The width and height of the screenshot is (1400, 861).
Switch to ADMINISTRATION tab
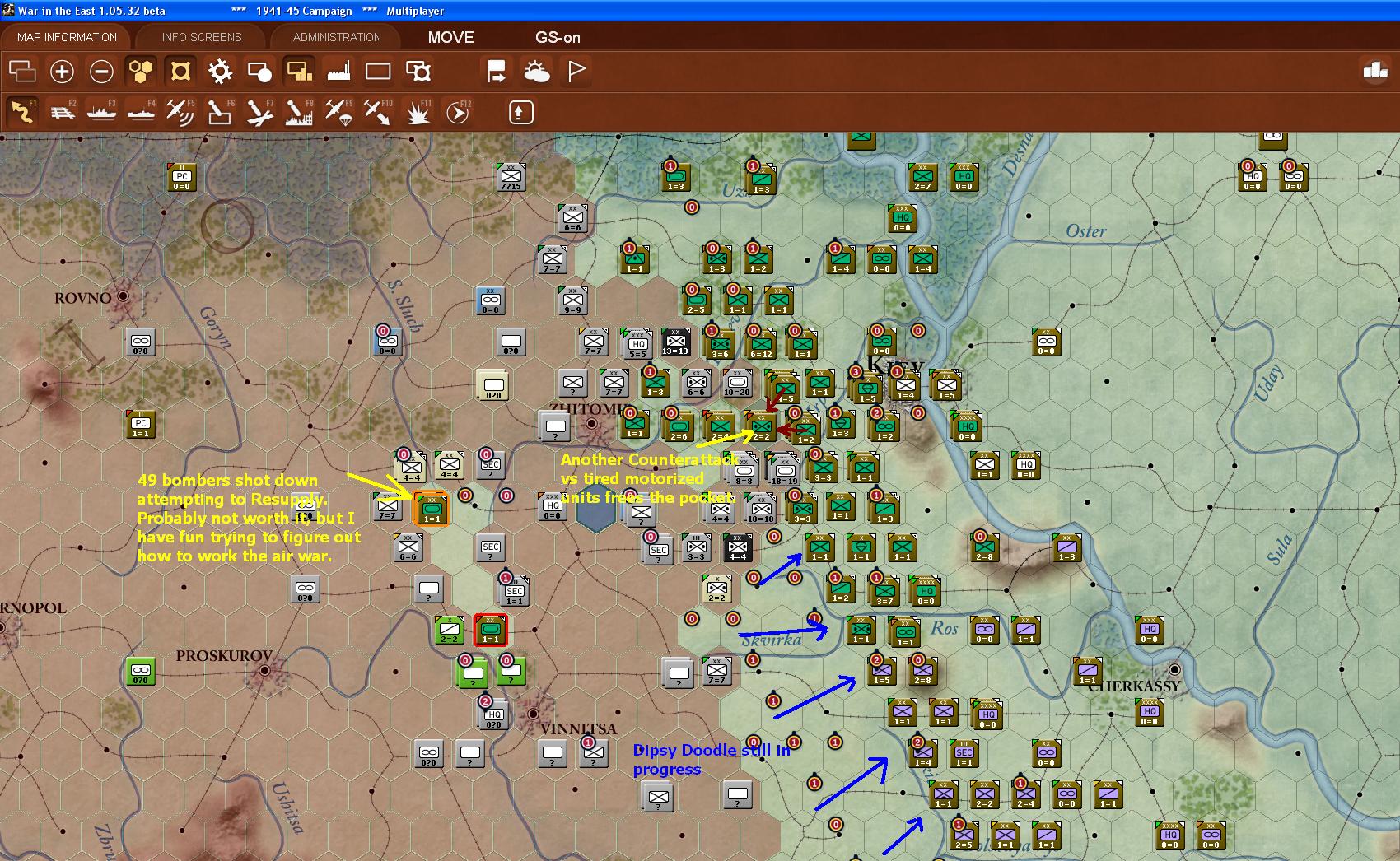coord(337,37)
